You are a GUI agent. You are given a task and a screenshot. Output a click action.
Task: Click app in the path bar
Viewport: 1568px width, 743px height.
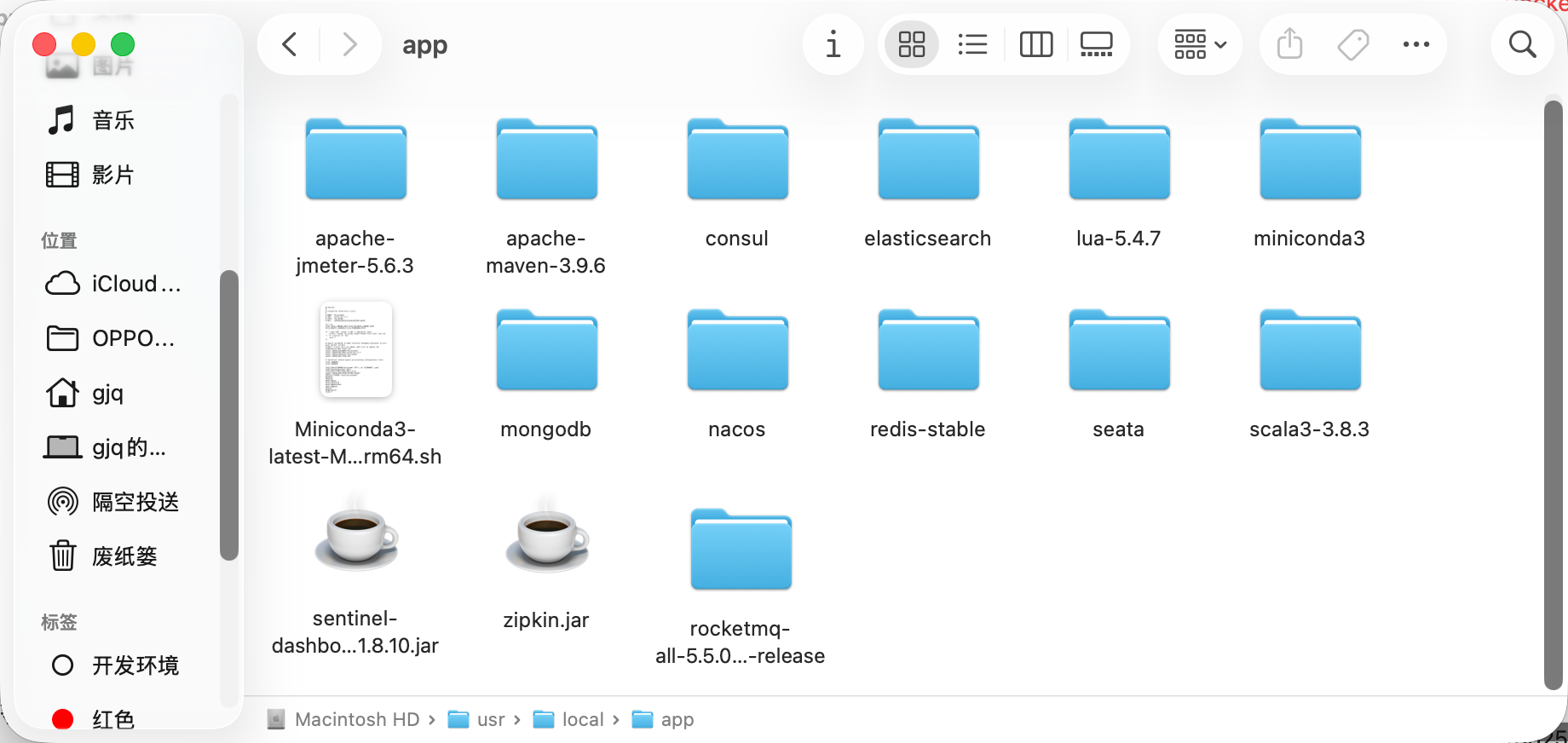coord(664,720)
